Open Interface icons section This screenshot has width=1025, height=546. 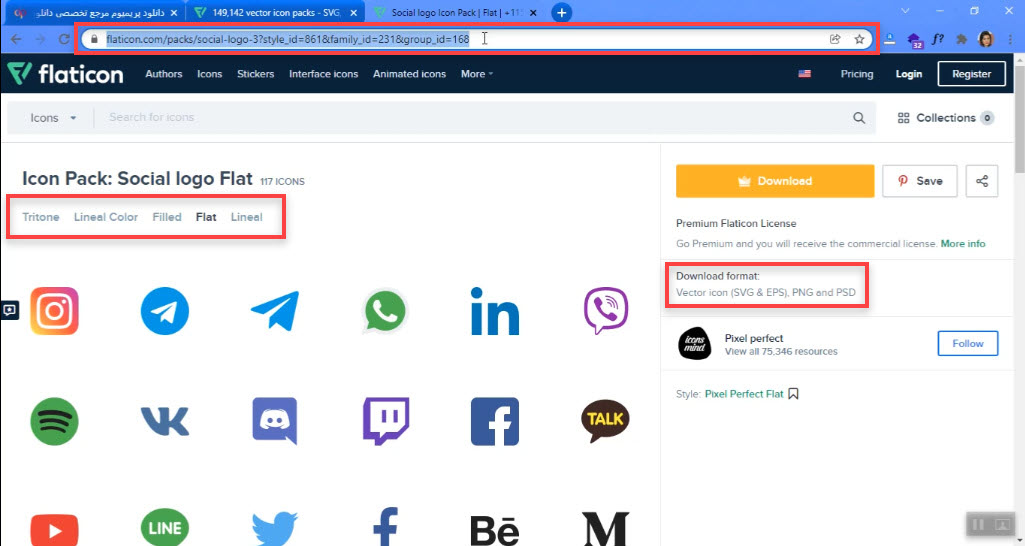point(324,74)
